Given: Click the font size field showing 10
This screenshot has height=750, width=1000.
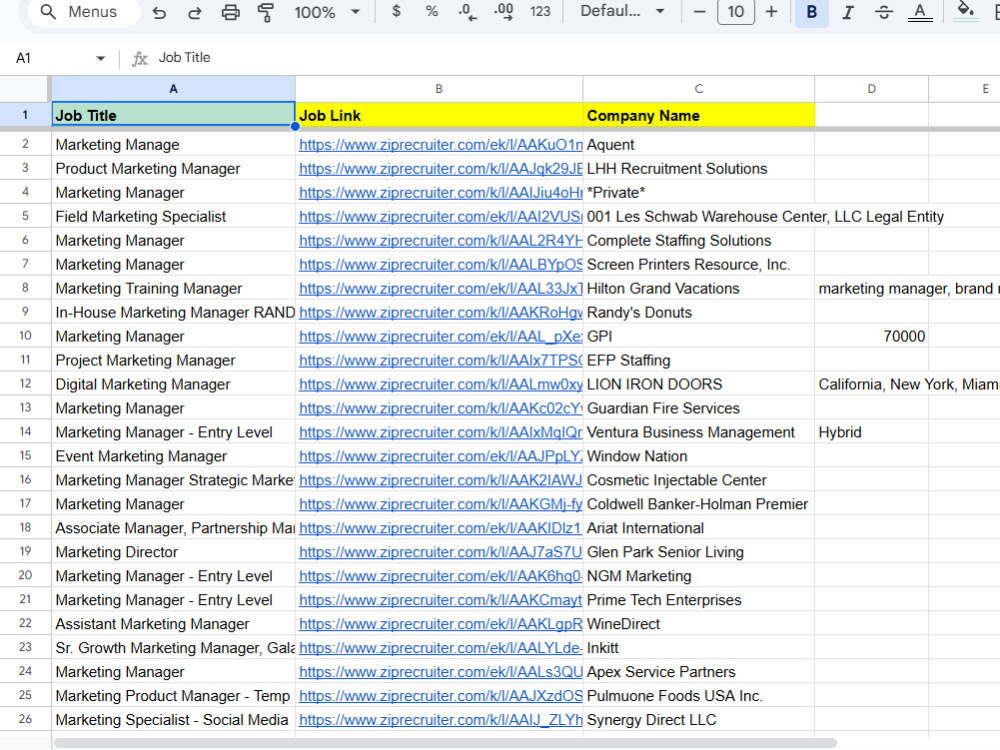Looking at the screenshot, I should (736, 11).
